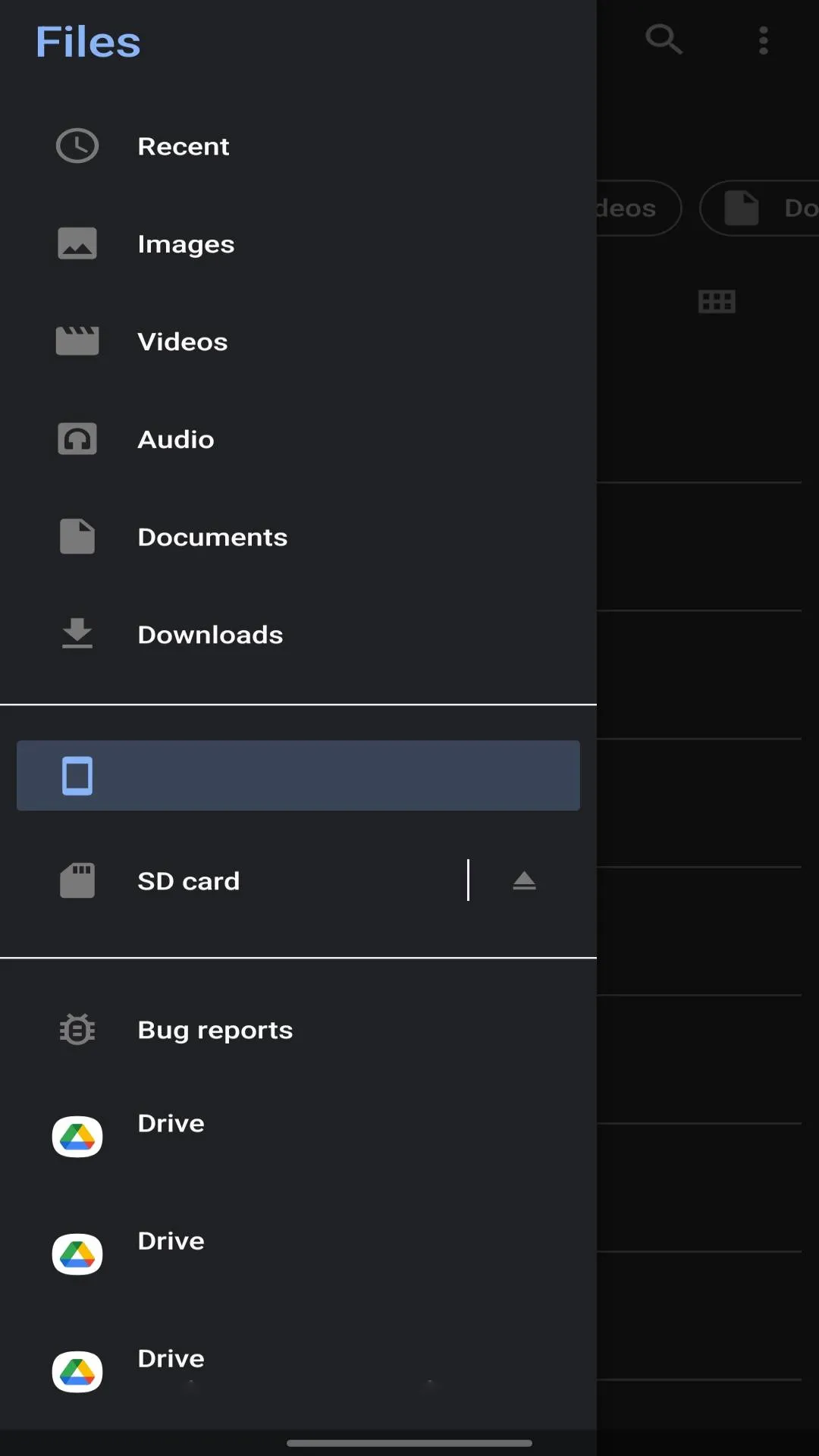Tap the partially visible Videos filter chip
This screenshot has height=1456, width=819.
coord(639,208)
